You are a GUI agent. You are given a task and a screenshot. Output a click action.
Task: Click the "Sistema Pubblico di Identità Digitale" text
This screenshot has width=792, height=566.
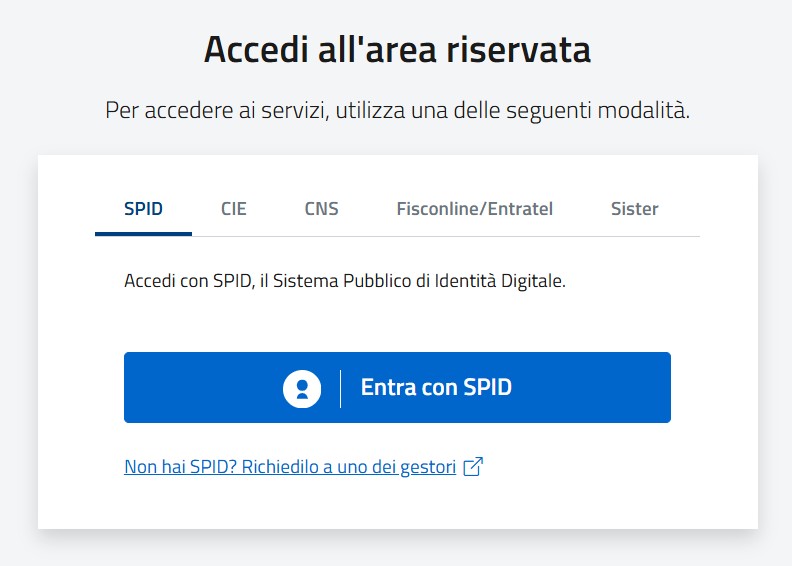(440, 282)
